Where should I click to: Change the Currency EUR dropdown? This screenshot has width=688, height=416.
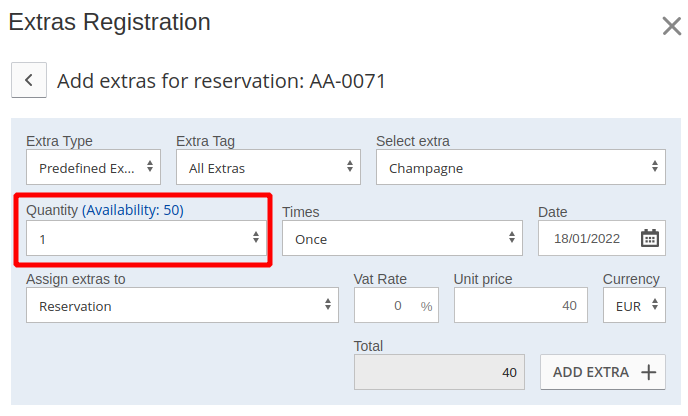click(634, 306)
